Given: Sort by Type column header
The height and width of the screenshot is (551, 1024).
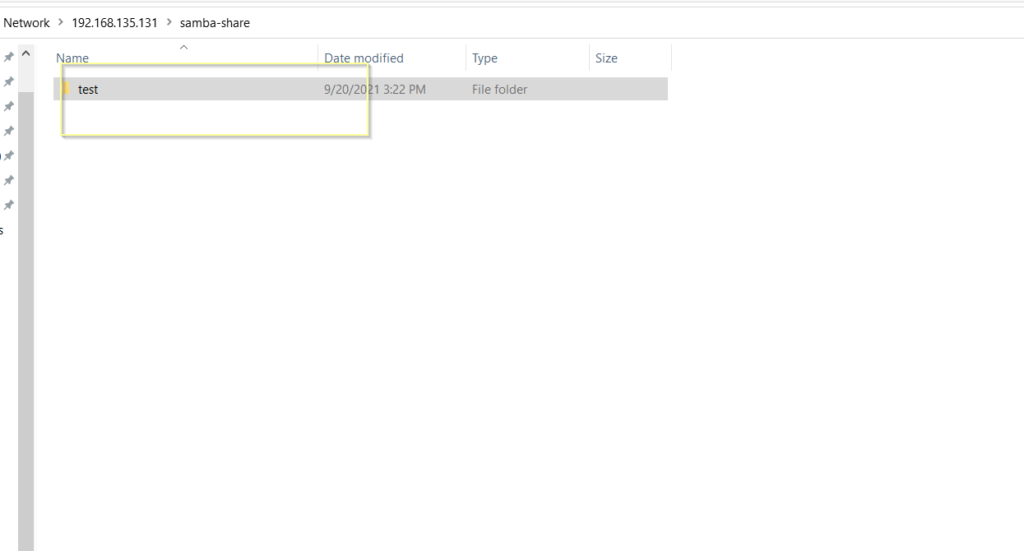Looking at the screenshot, I should click(485, 58).
